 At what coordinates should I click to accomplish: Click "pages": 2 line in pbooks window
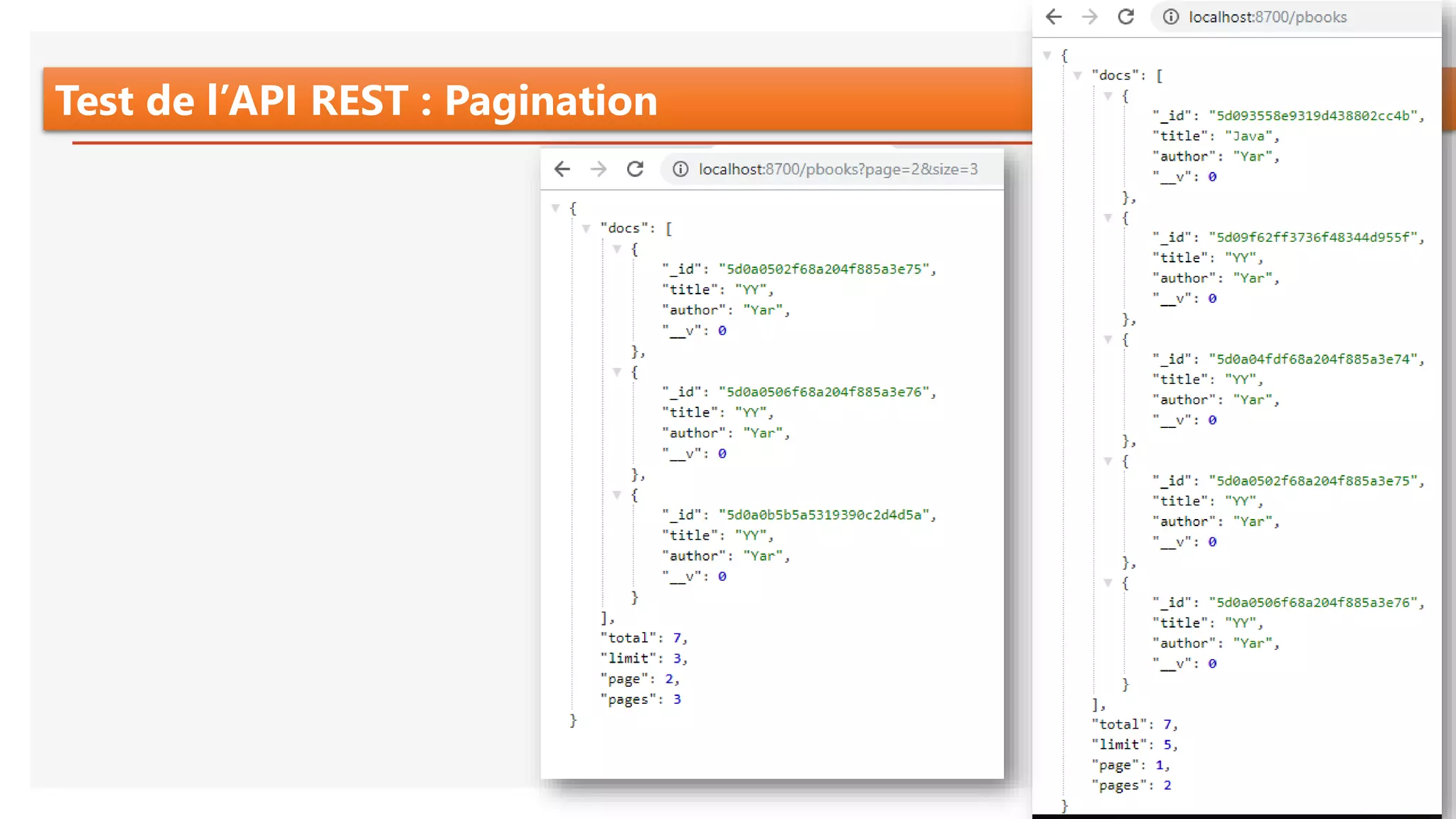pos(1131,786)
